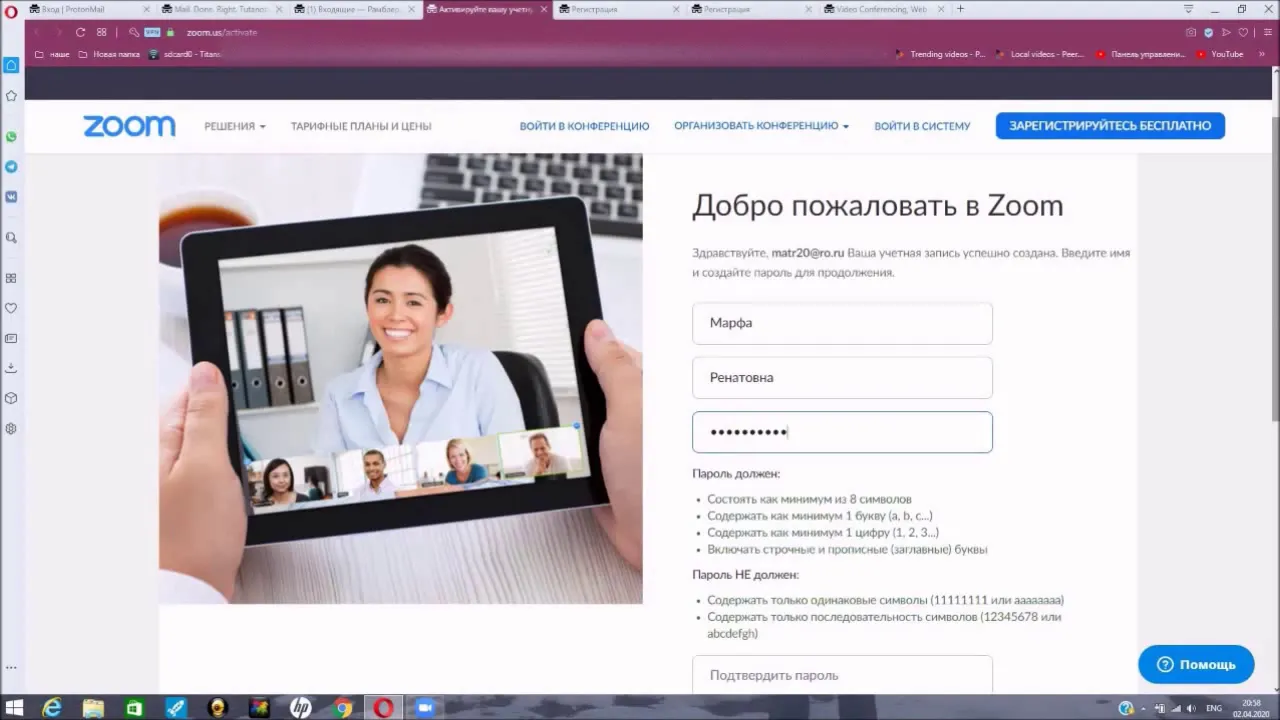
Task: Click the Zoom logo in the header
Action: point(129,126)
